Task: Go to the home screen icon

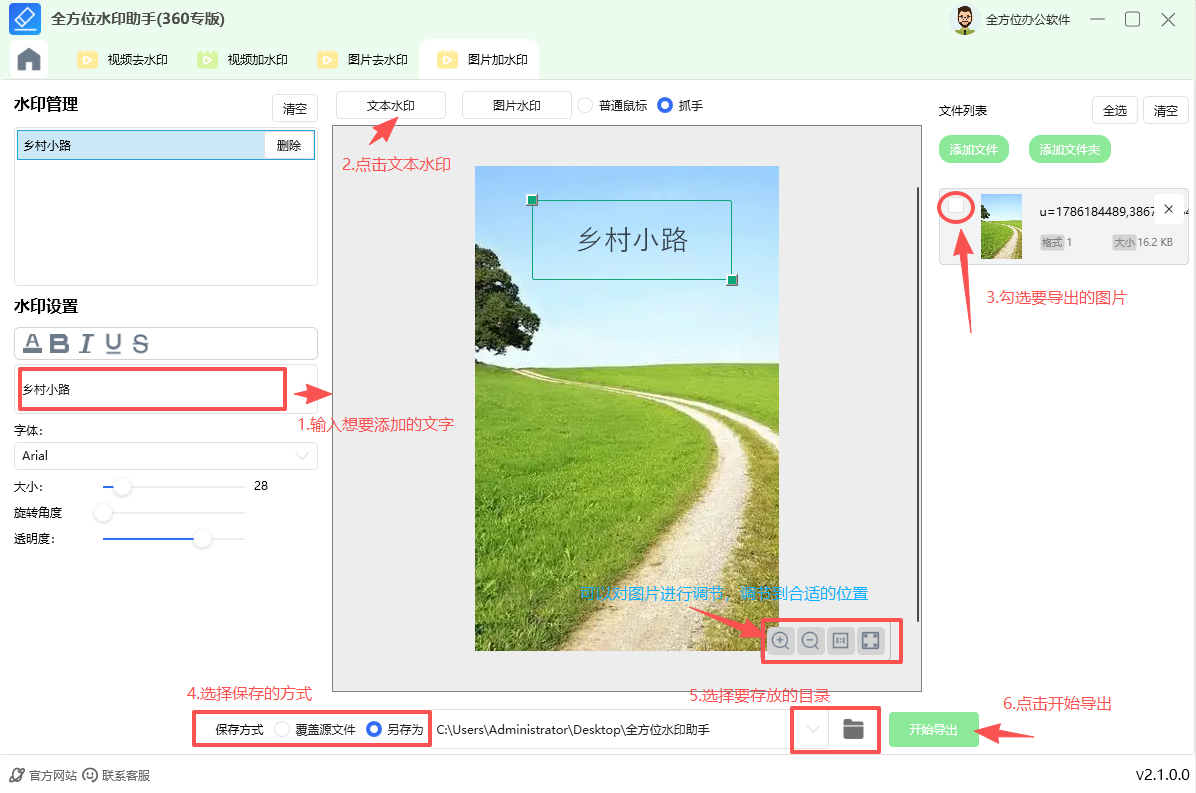Action: (29, 59)
